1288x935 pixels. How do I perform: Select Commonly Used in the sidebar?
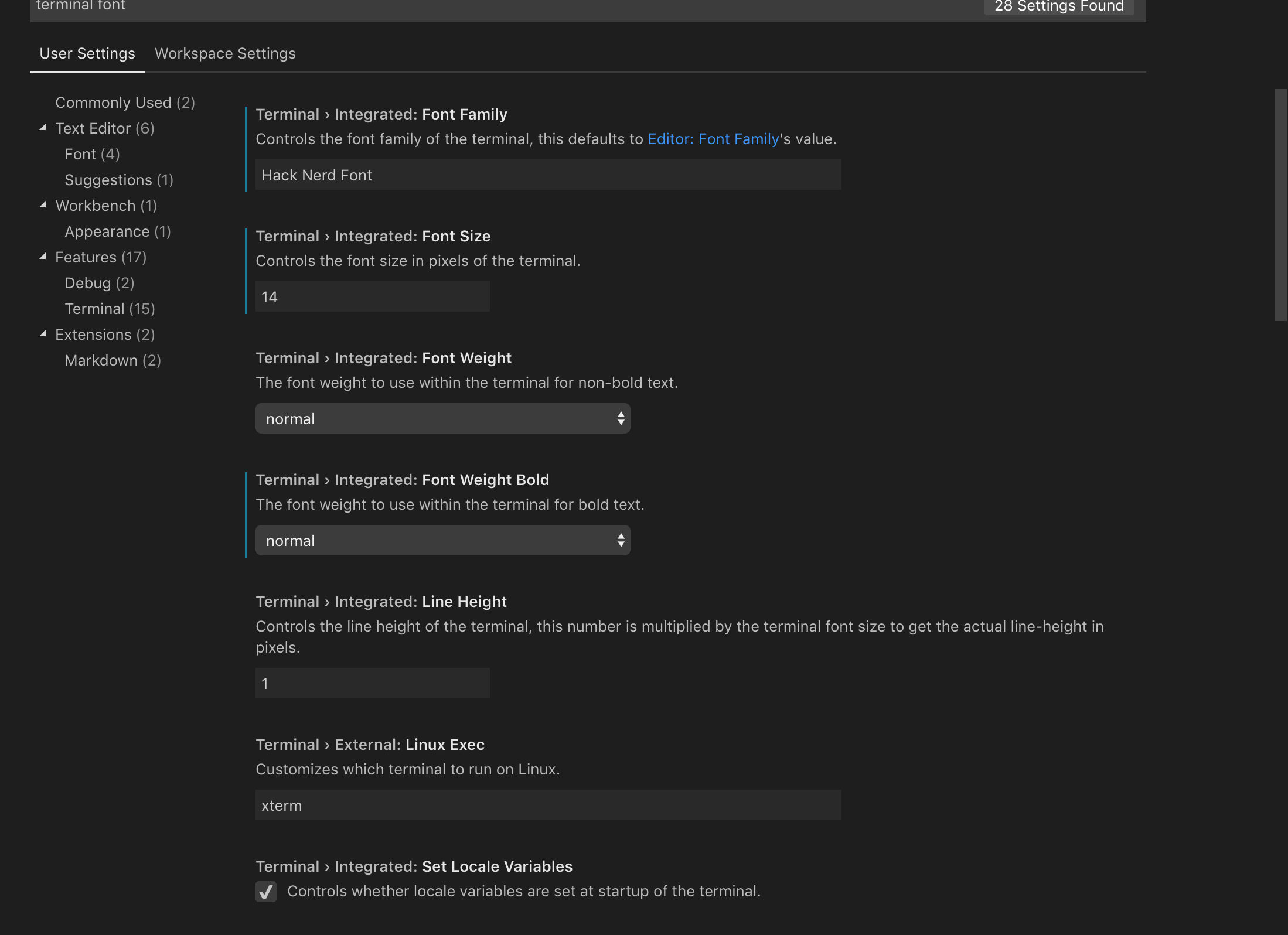click(x=125, y=102)
